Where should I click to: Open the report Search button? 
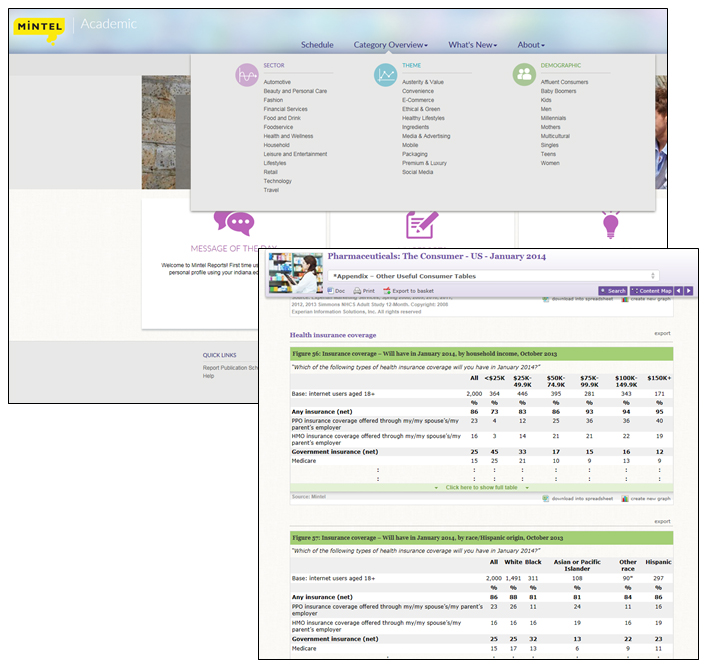tap(613, 291)
